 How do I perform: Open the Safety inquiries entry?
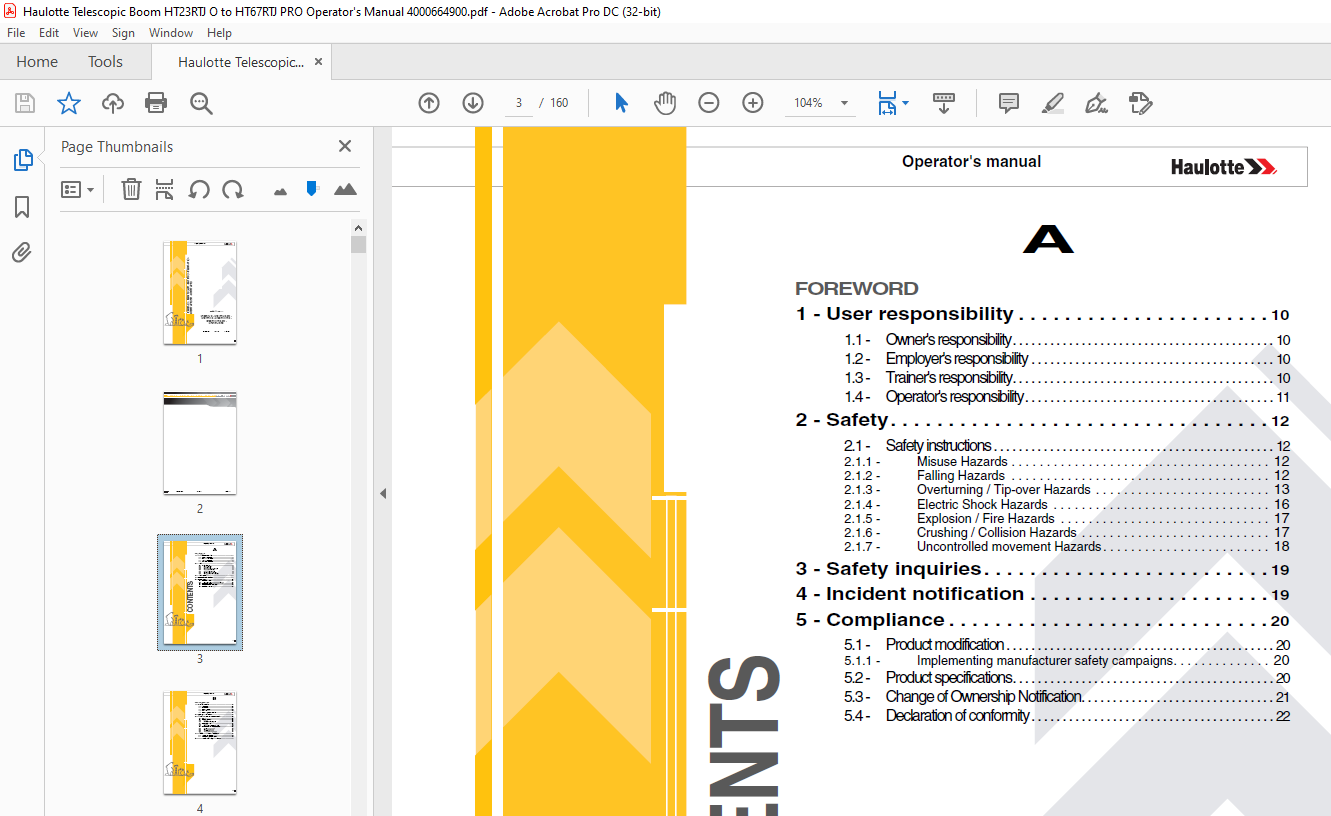[1043, 569]
